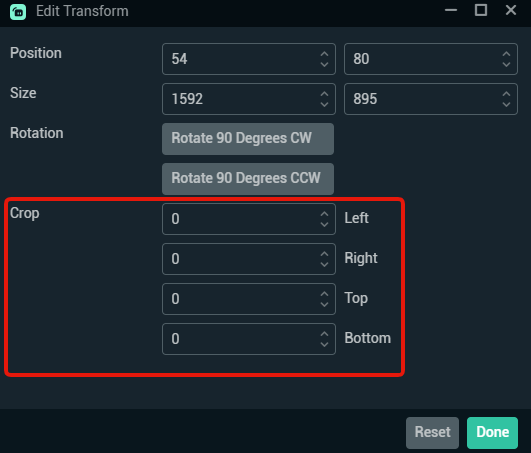Increase Position X value with up arrow
This screenshot has height=453, width=531.
[x=324, y=54]
